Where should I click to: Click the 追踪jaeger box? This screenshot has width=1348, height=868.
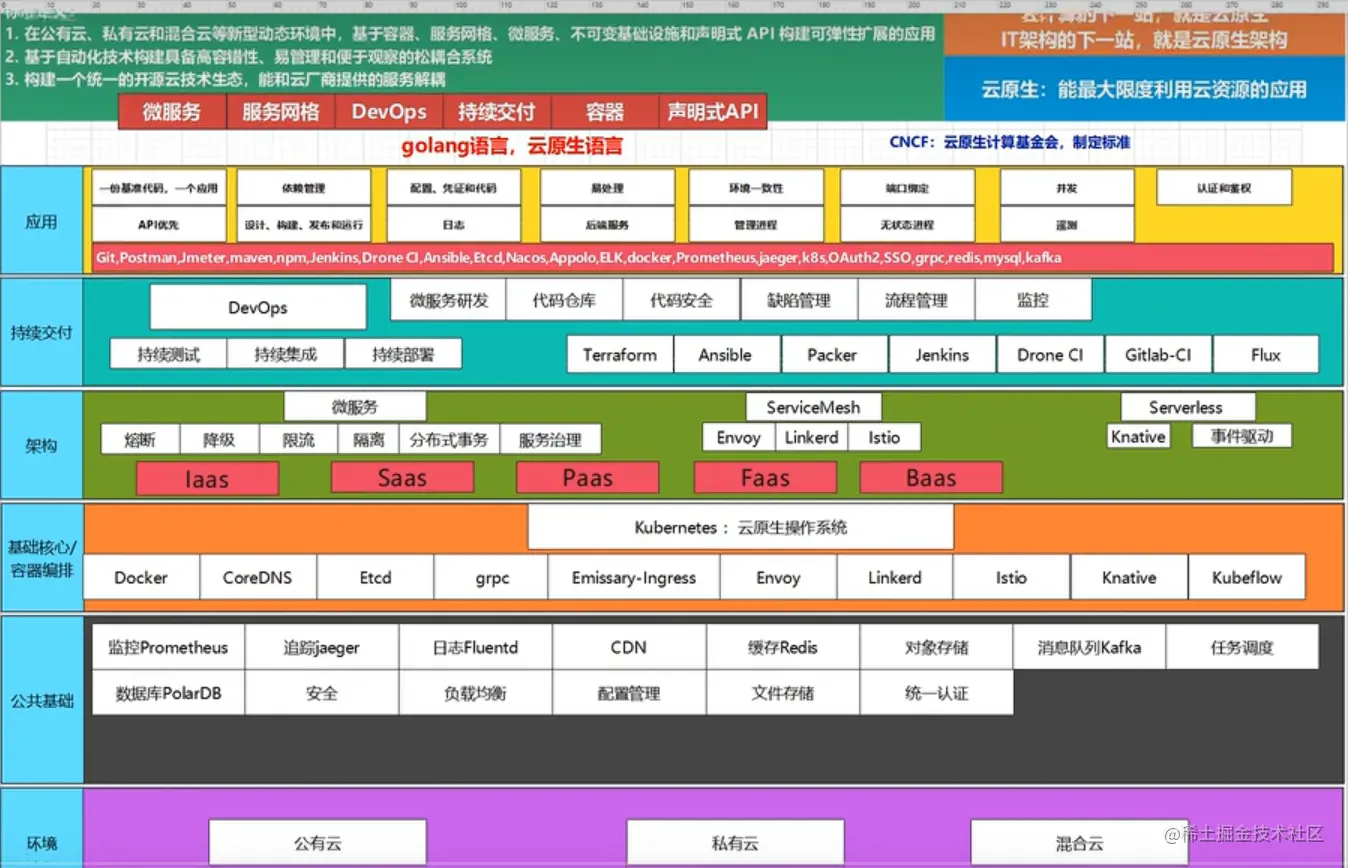(x=322, y=647)
